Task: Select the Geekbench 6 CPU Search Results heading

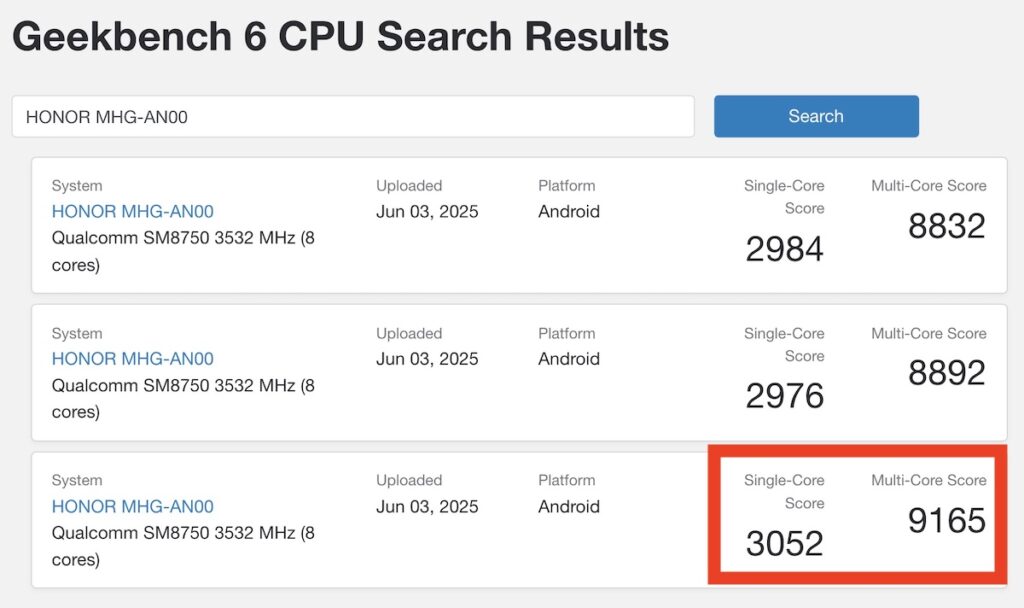Action: [340, 36]
